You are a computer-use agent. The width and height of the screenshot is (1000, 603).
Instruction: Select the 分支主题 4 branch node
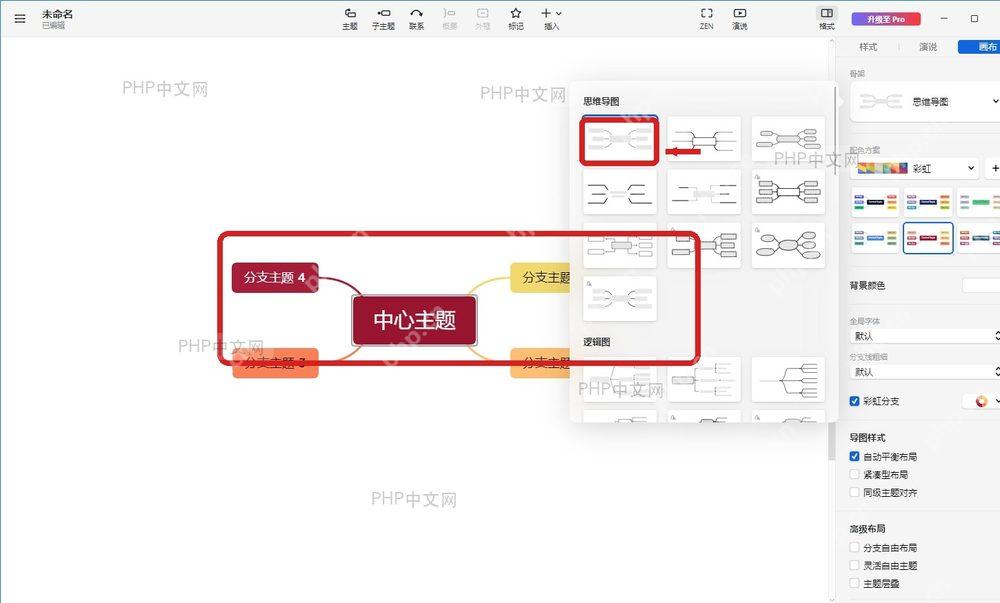pyautogui.click(x=275, y=277)
